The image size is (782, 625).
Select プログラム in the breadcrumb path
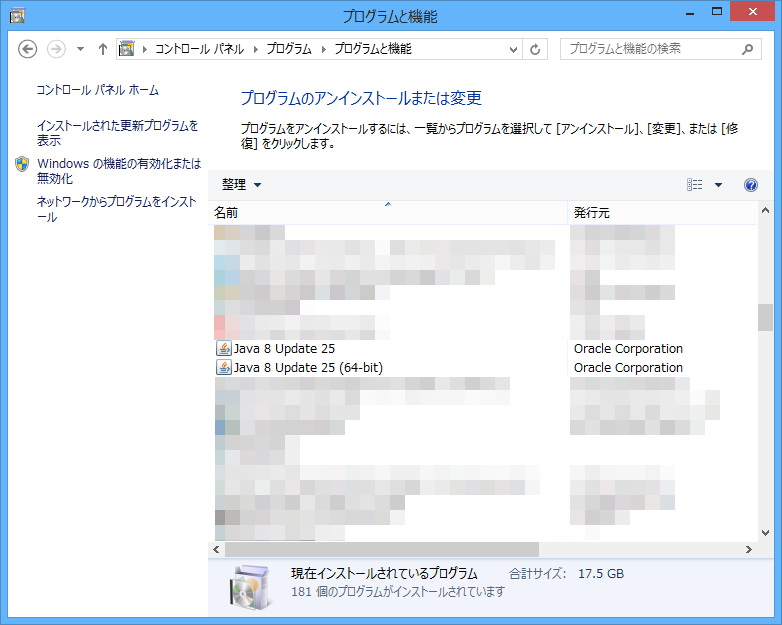point(289,49)
